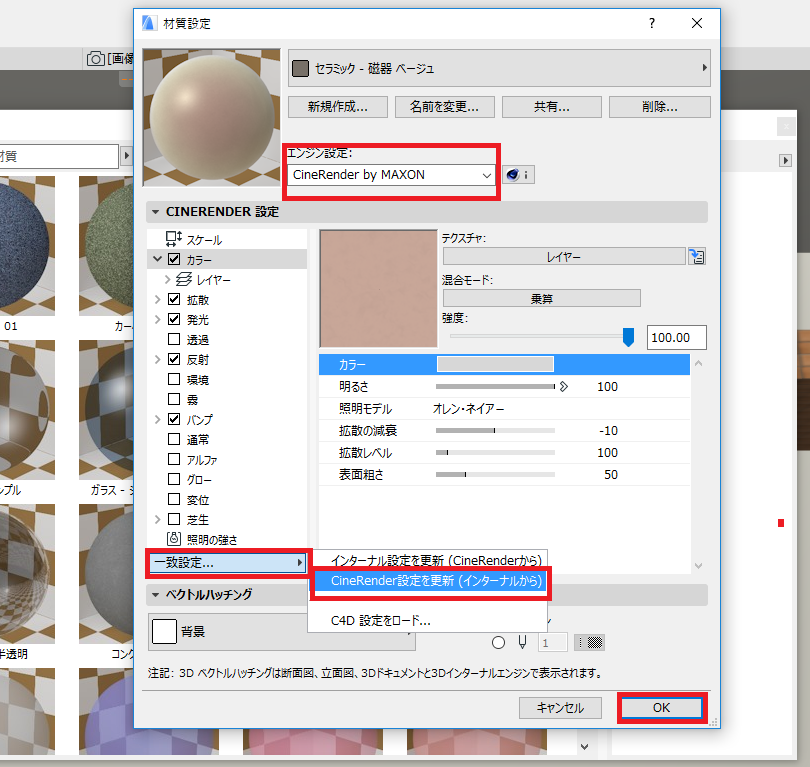This screenshot has width=810, height=767.
Task: Click the pen icon near hatching options
Action: 522,642
